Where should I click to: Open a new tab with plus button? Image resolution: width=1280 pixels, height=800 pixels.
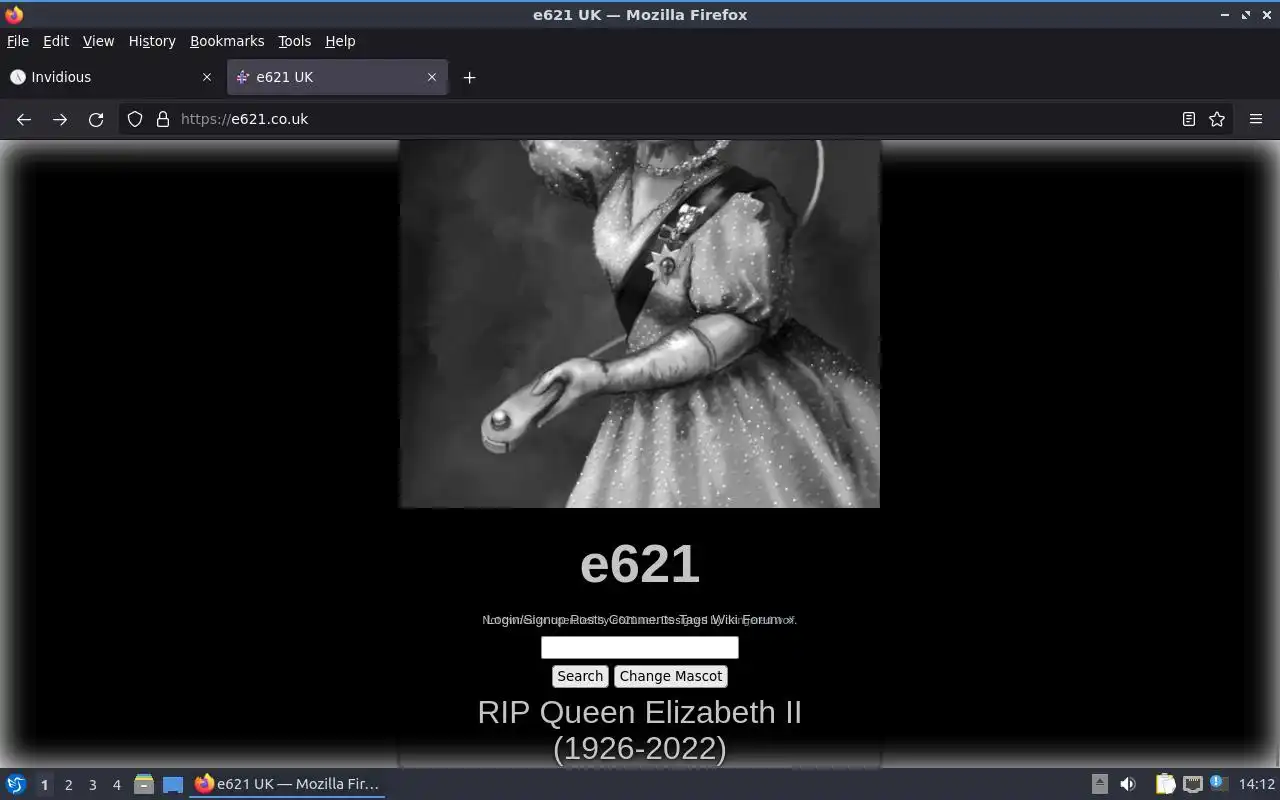tap(469, 77)
